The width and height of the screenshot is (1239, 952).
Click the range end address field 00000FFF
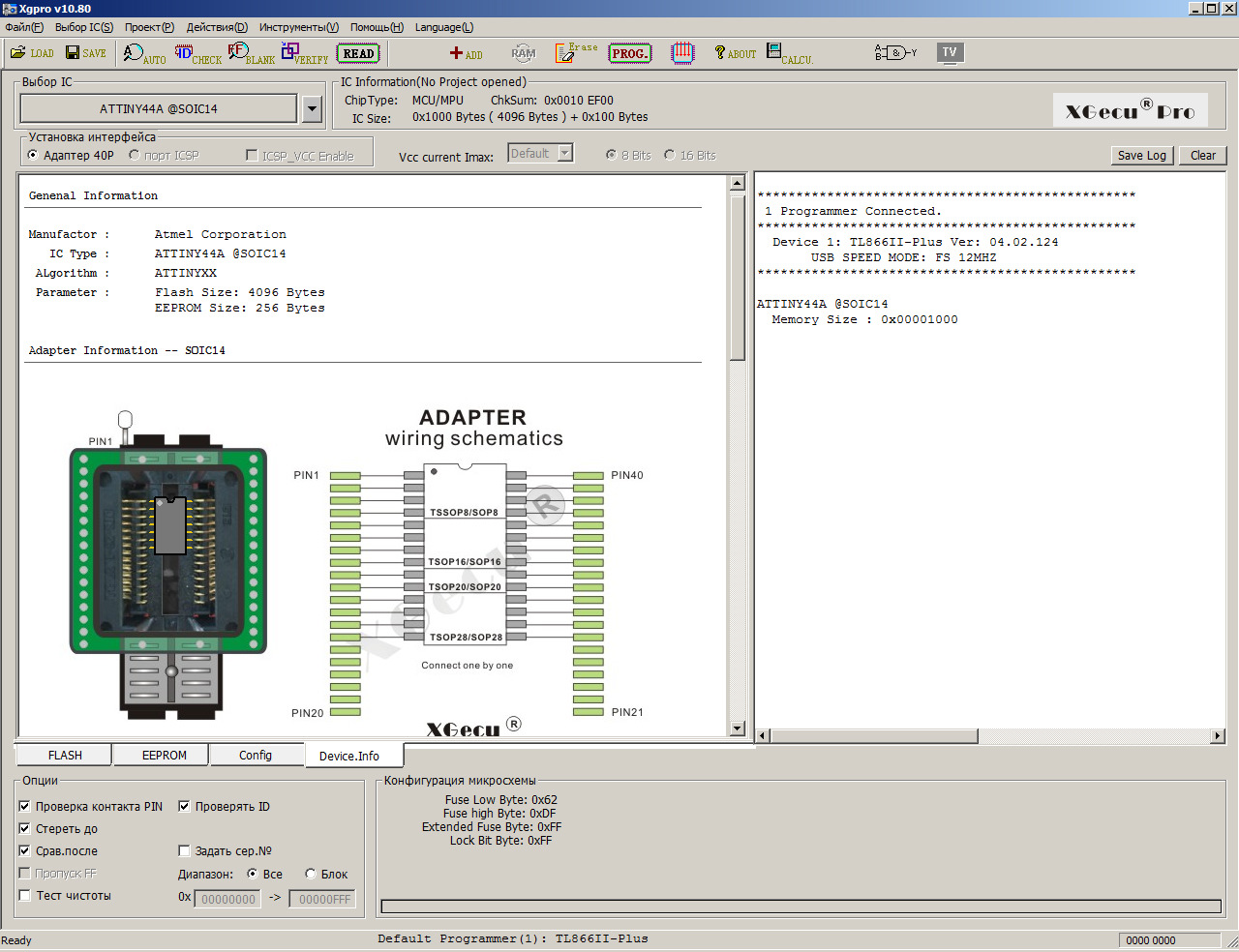(323, 899)
